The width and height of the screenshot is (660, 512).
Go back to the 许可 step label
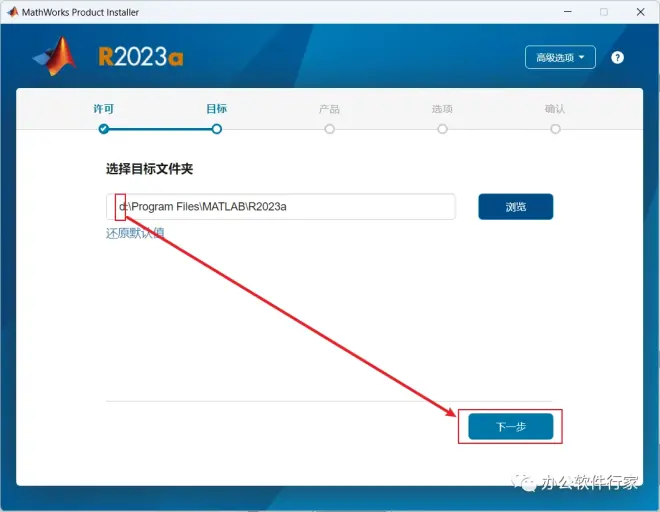pyautogui.click(x=104, y=109)
